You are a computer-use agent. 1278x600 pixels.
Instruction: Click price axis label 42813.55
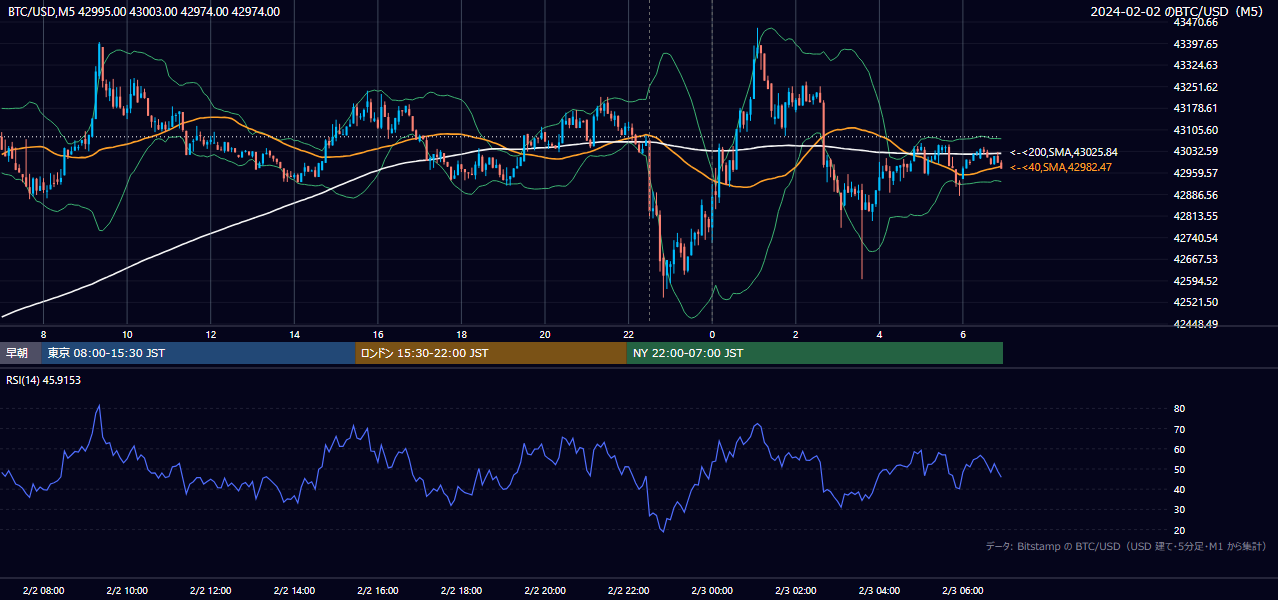click(1195, 216)
